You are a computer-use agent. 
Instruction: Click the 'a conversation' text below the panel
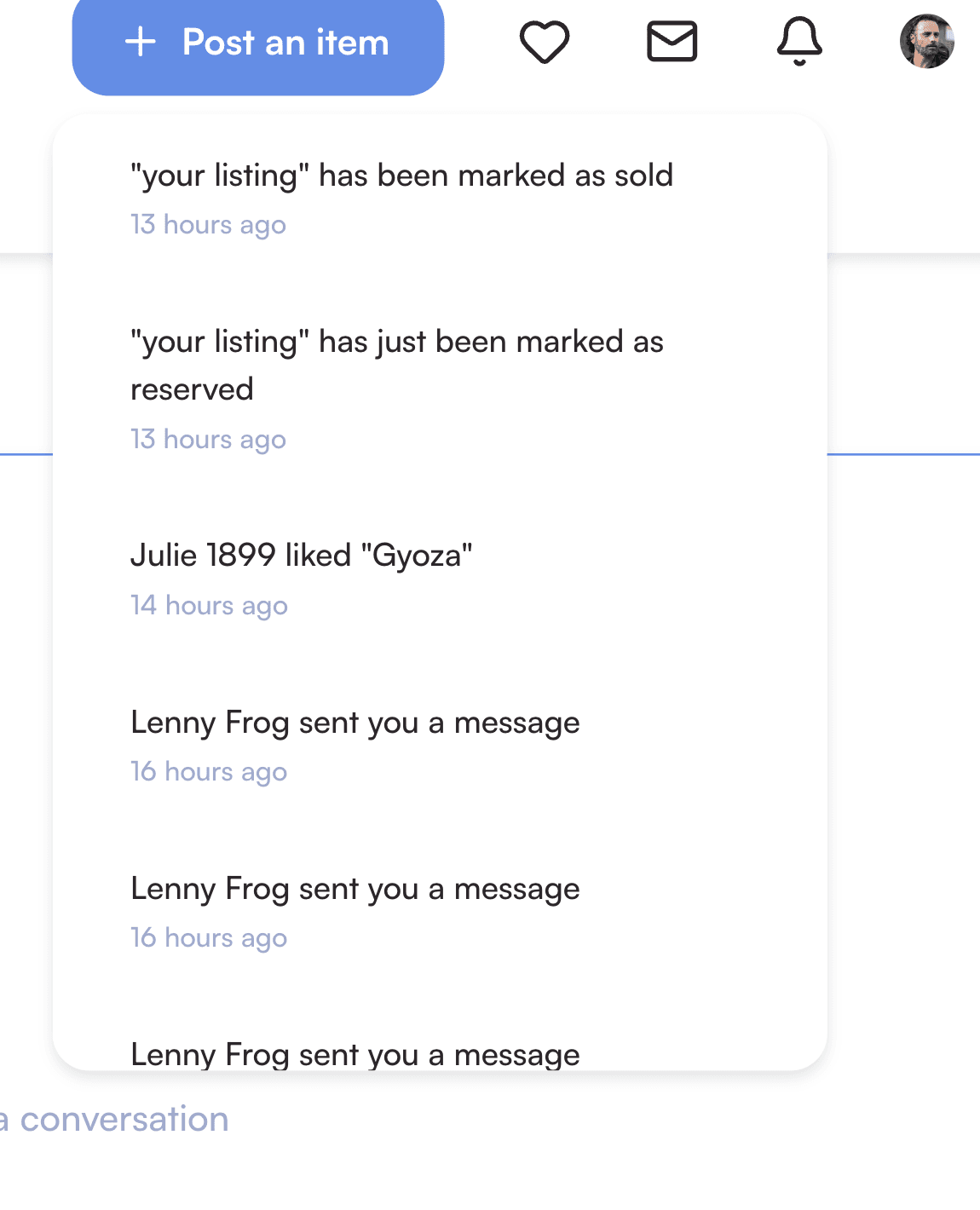pos(114,1120)
